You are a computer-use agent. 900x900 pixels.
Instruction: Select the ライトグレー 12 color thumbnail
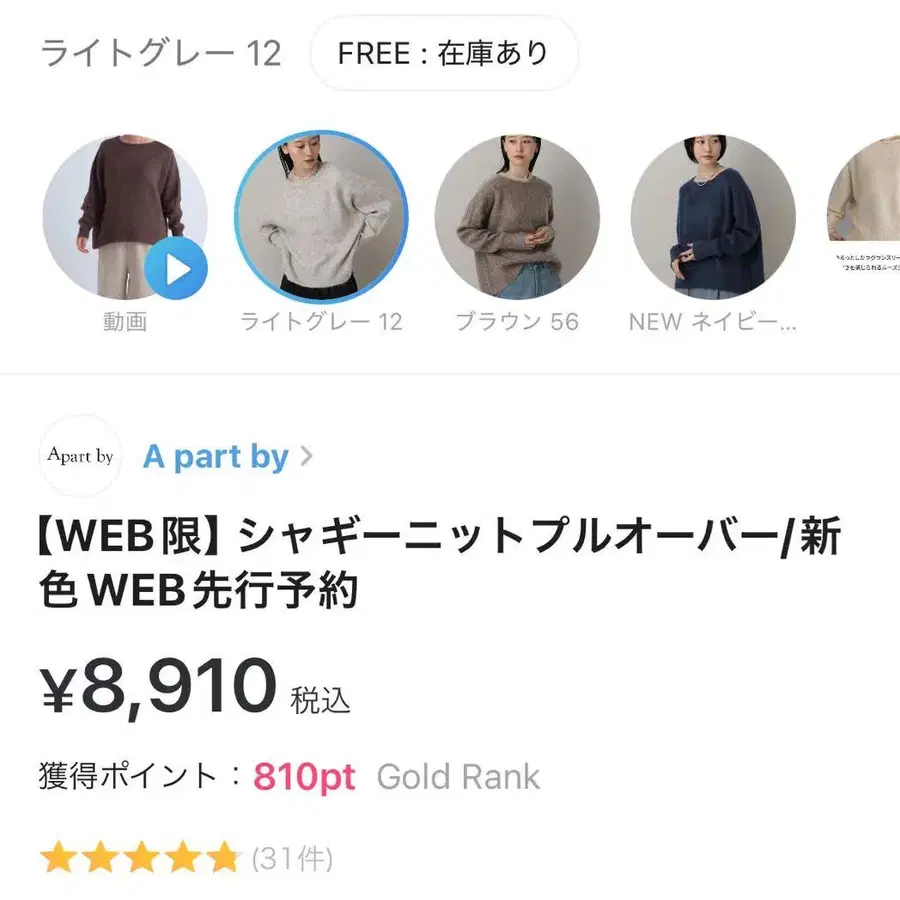click(321, 217)
